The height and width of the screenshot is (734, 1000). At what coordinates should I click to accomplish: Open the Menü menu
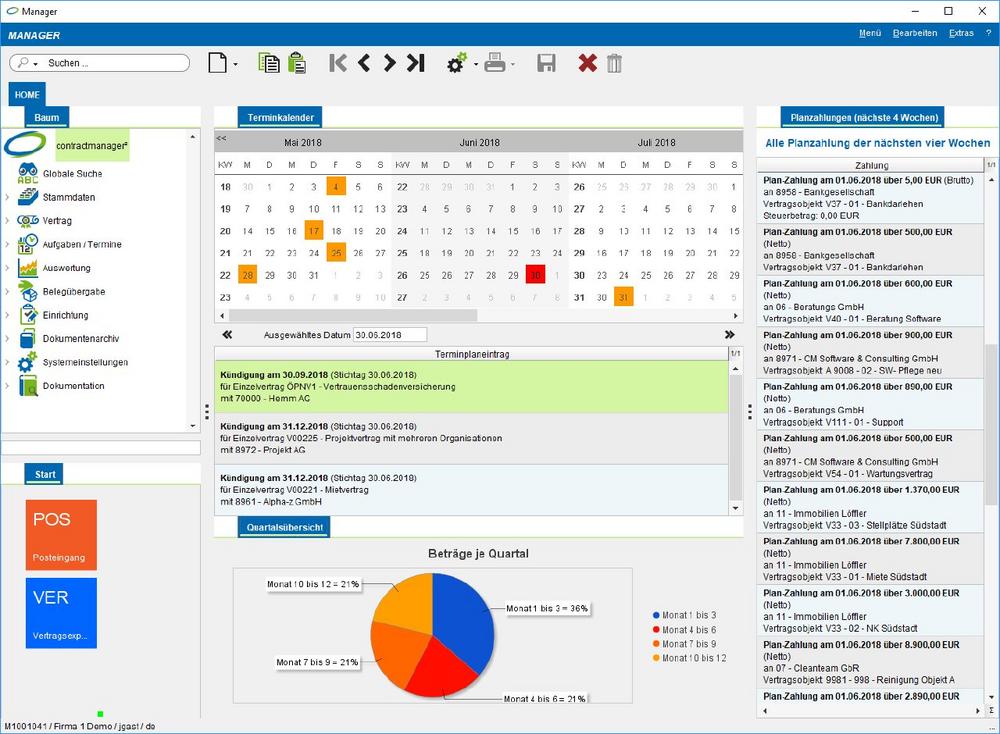(870, 33)
